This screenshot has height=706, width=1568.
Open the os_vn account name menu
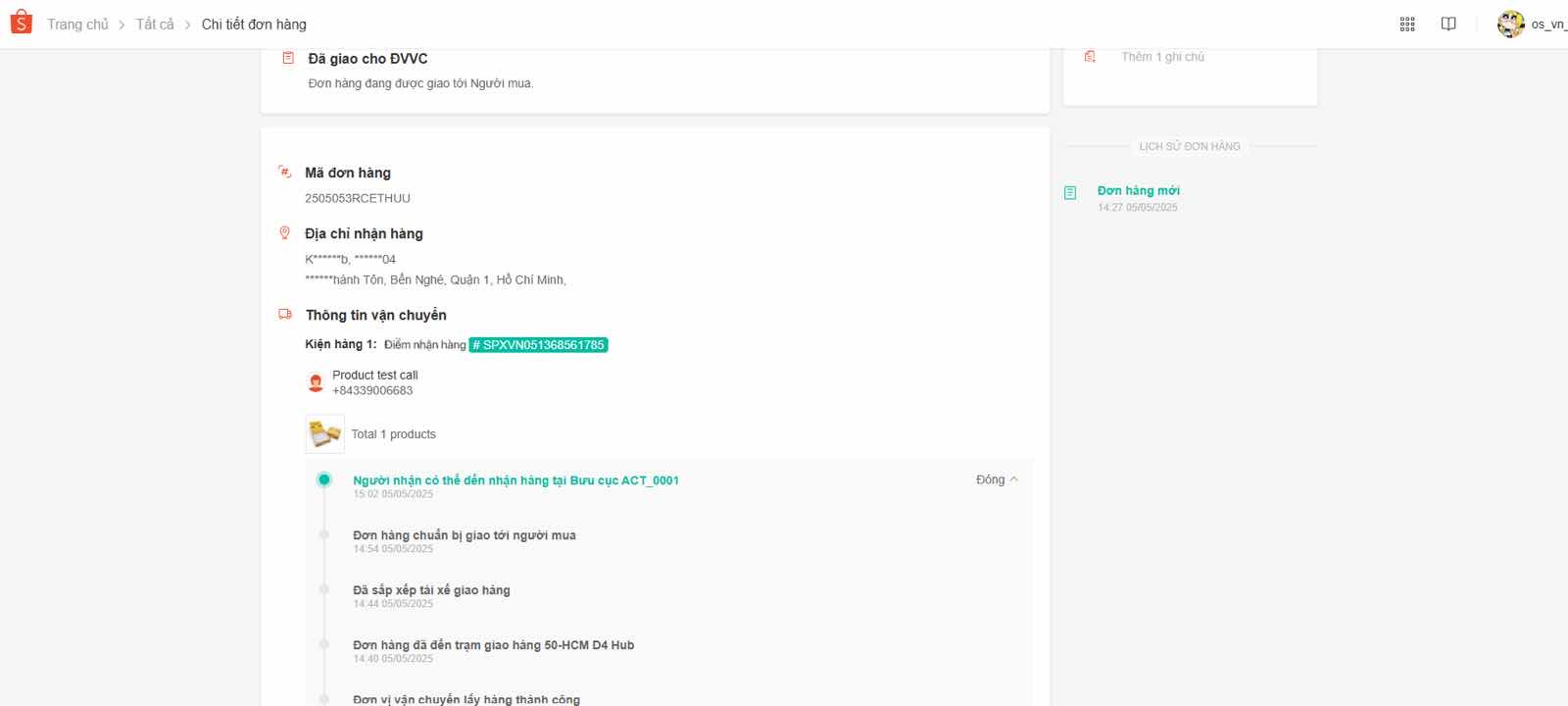1548,25
